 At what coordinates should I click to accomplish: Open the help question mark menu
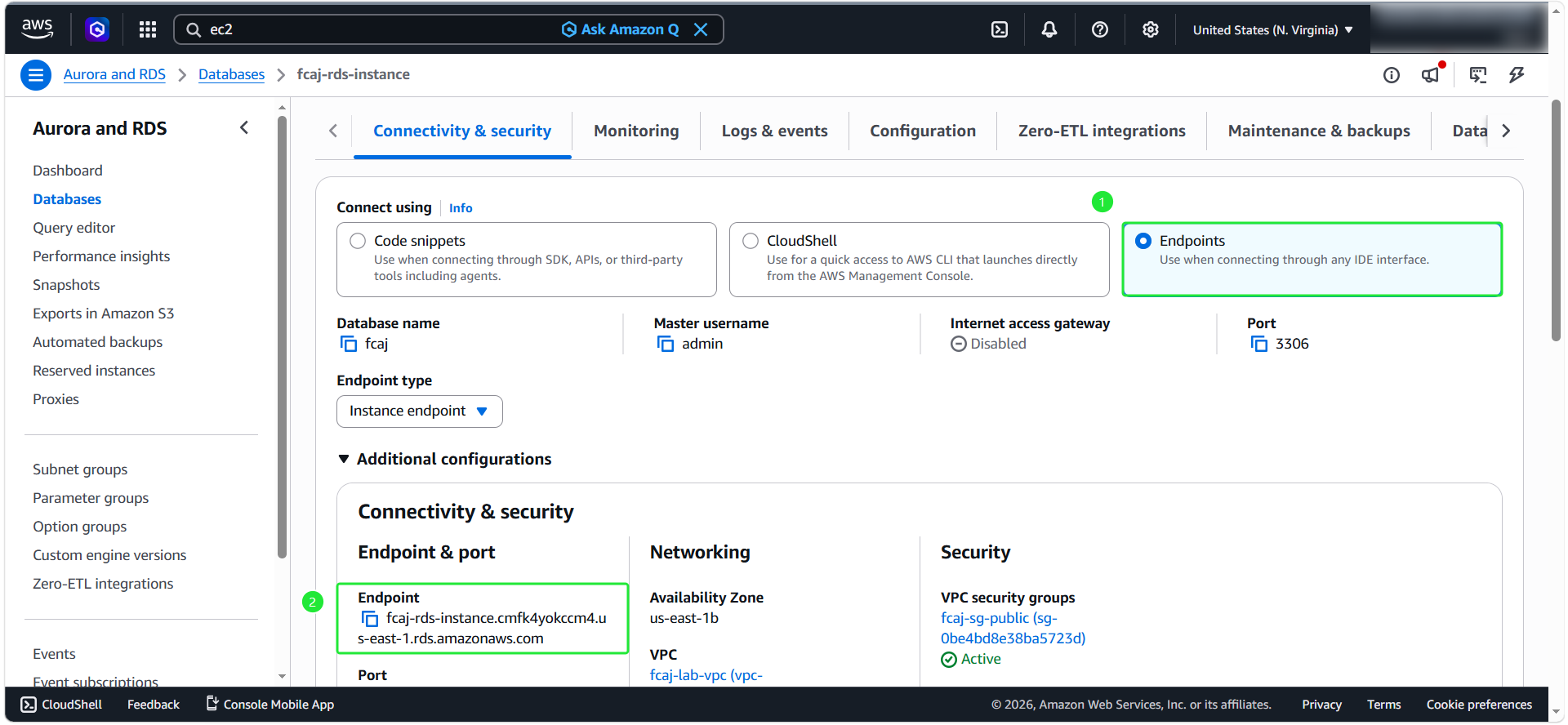[1100, 29]
